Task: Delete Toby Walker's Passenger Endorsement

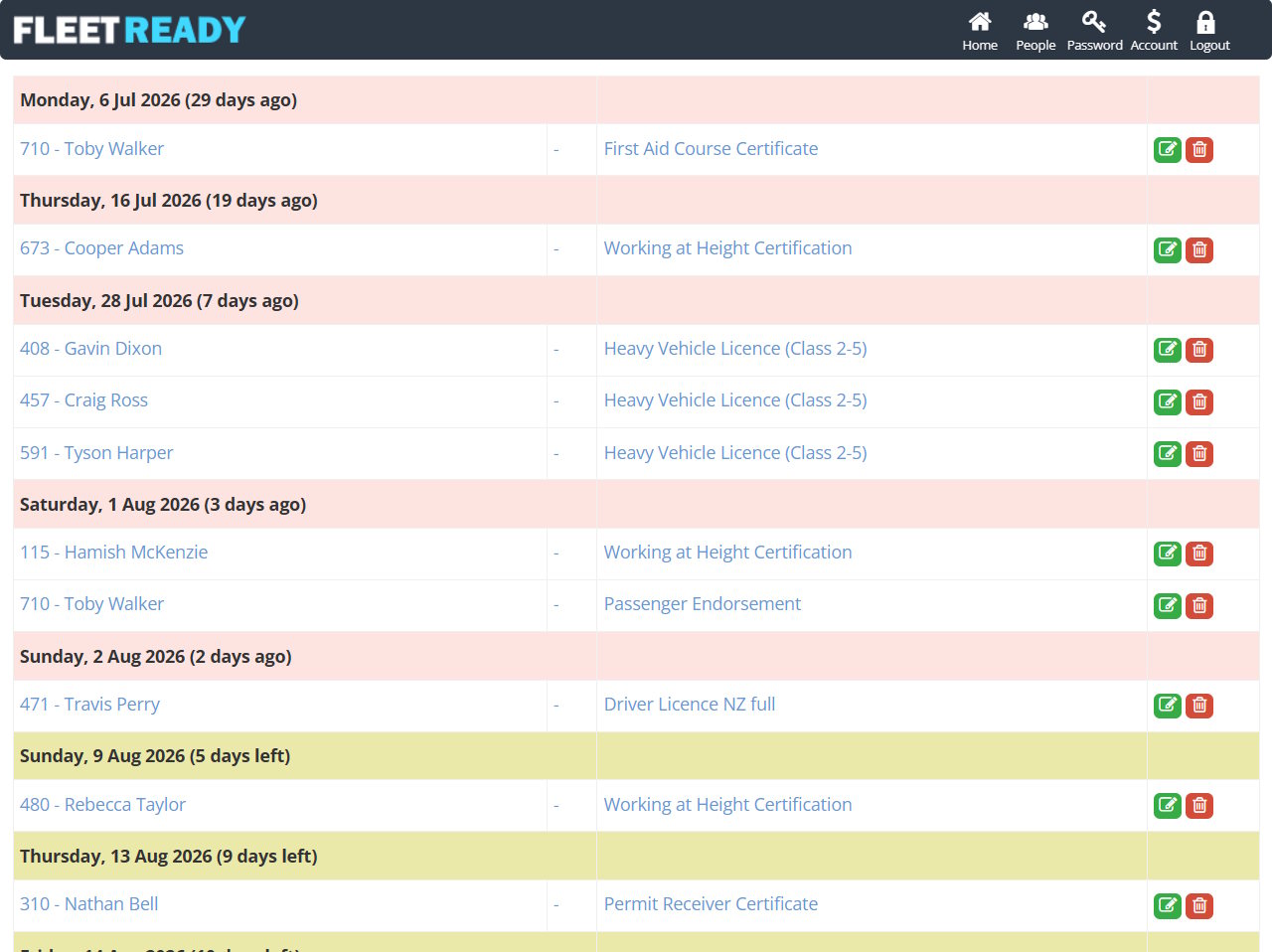Action: click(1199, 605)
